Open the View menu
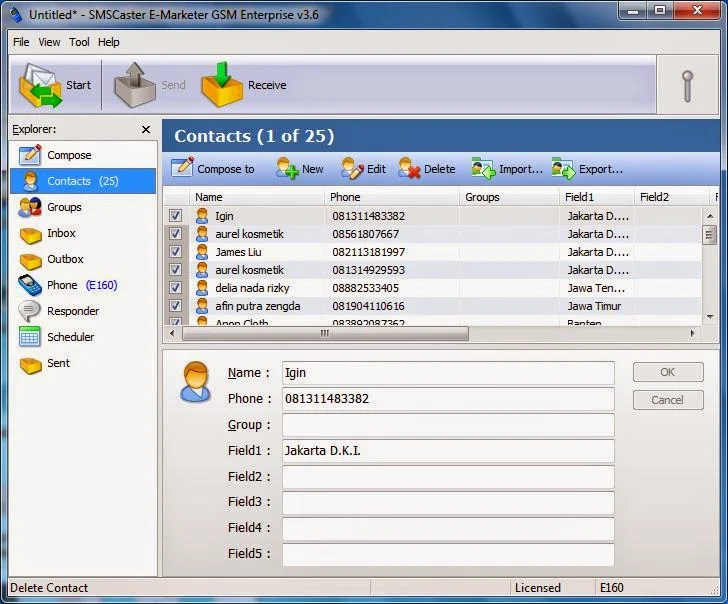 tap(49, 42)
